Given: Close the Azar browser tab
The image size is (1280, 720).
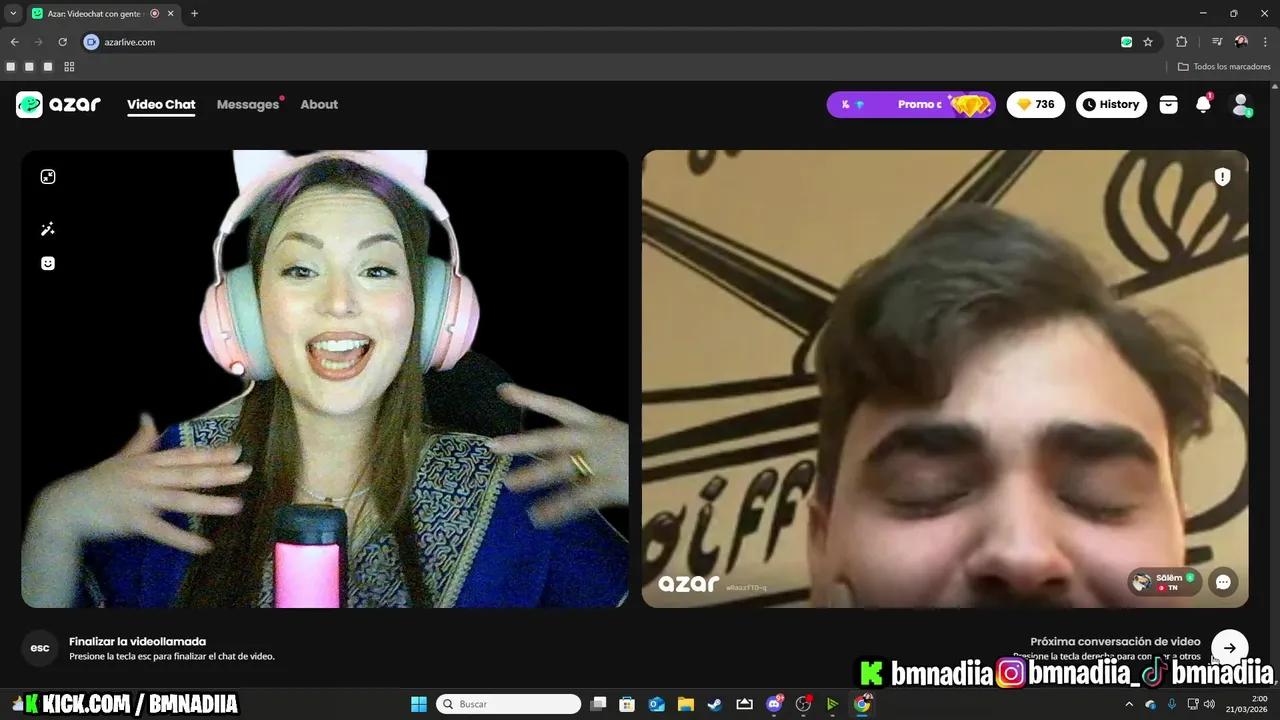Looking at the screenshot, I should pyautogui.click(x=170, y=13).
